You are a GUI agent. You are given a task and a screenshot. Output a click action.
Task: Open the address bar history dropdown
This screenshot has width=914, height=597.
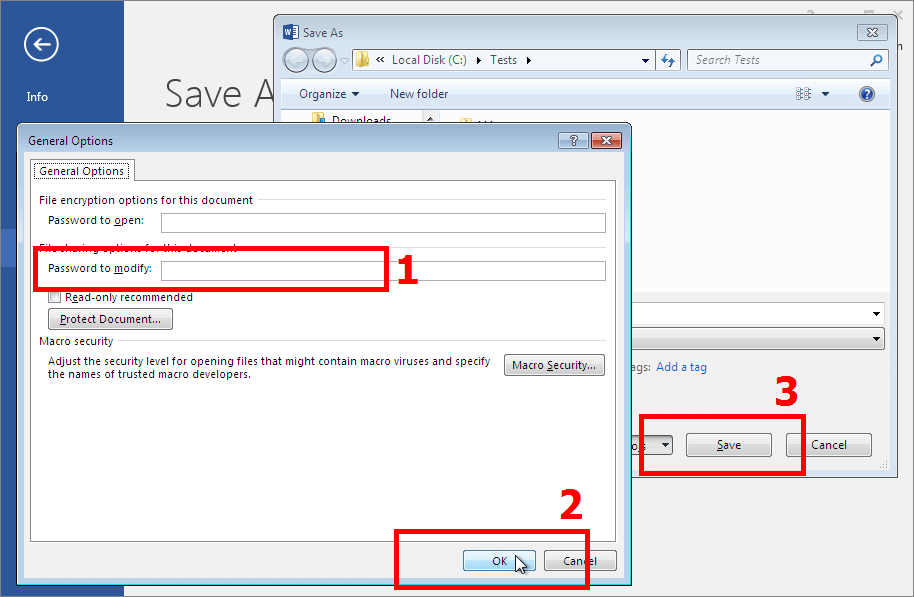click(x=645, y=61)
